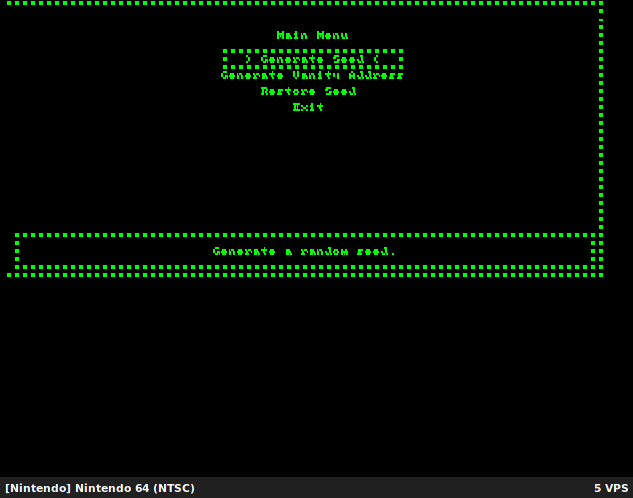The width and height of the screenshot is (633, 498).
Task: Click right cursor arrow after Generate Seed
Action: 376,59
